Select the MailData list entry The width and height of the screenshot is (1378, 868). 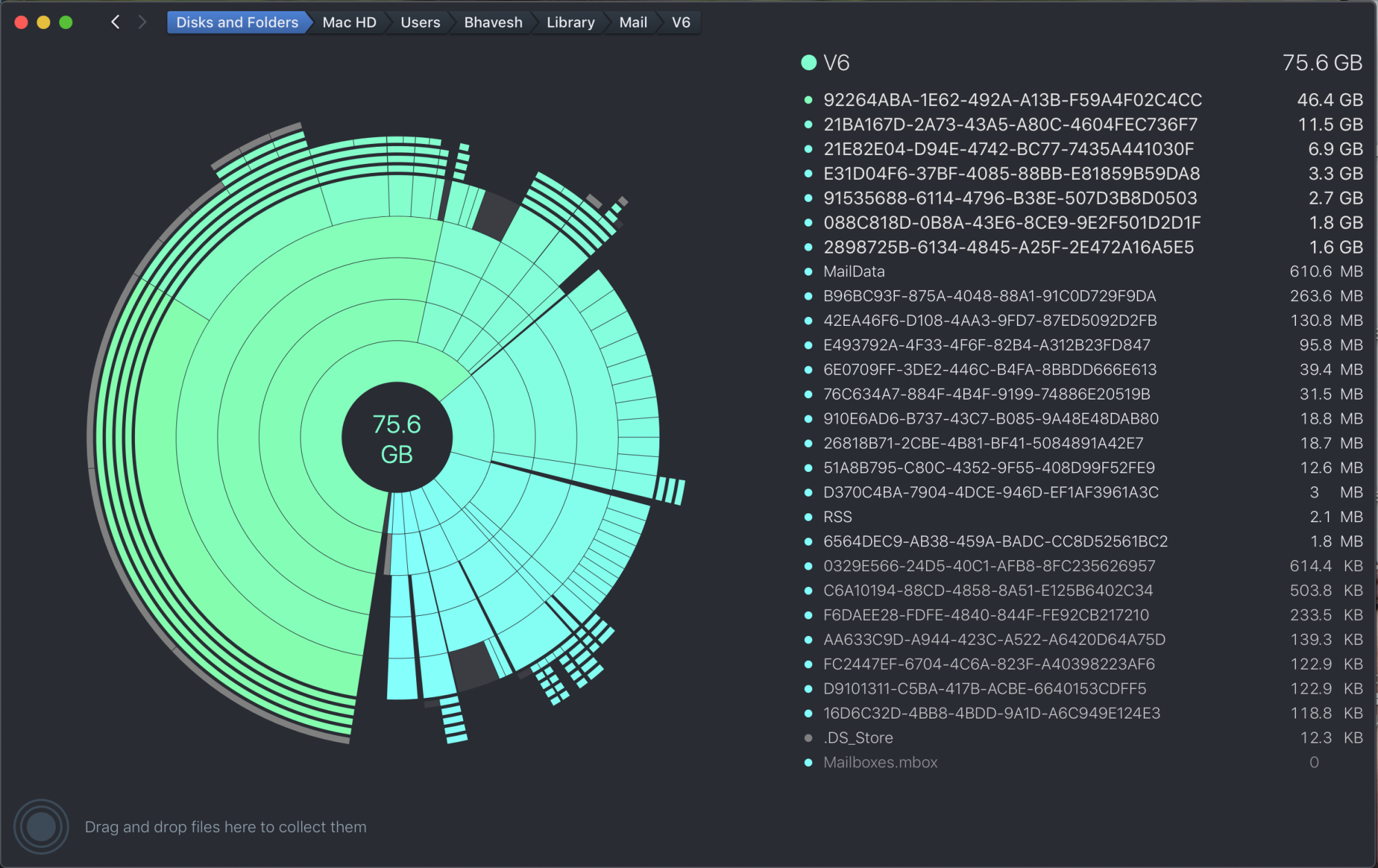click(x=854, y=271)
